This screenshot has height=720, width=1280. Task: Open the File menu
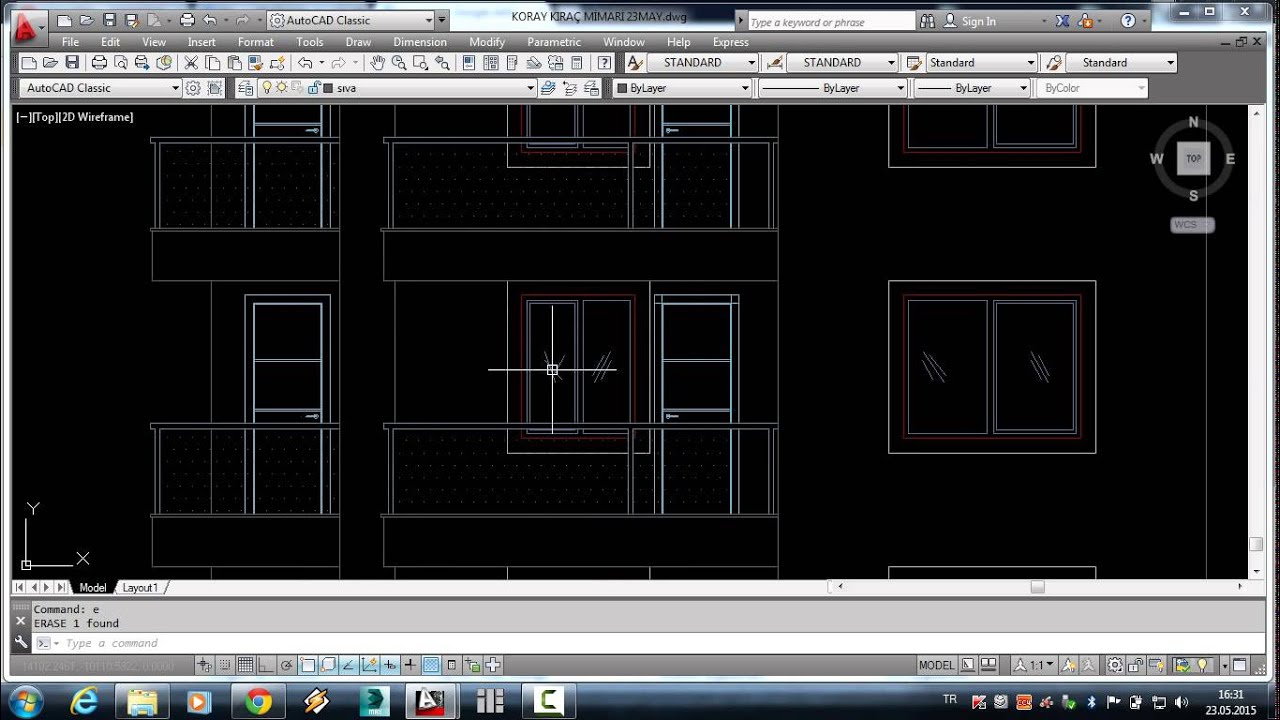coord(70,42)
